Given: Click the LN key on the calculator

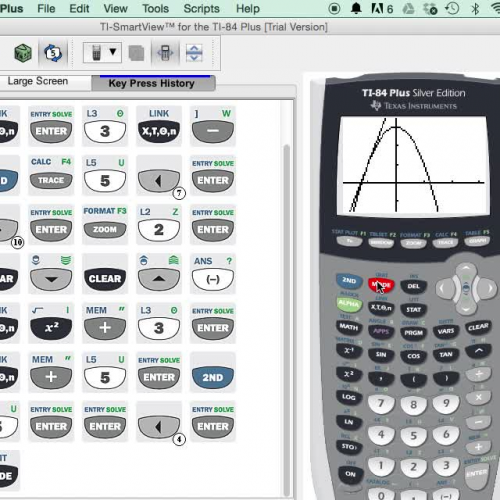Looking at the screenshot, I should [349, 422].
